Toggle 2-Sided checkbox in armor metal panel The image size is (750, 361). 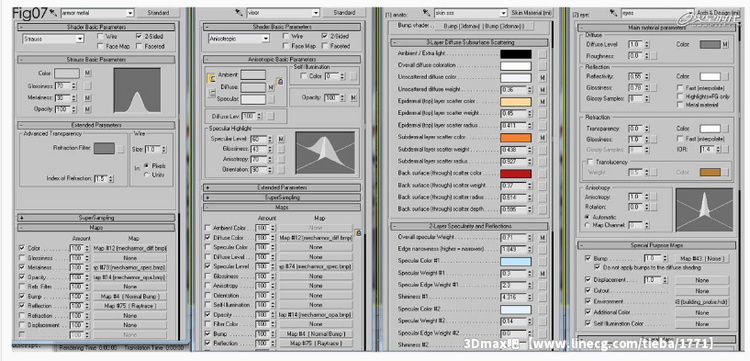pos(139,36)
